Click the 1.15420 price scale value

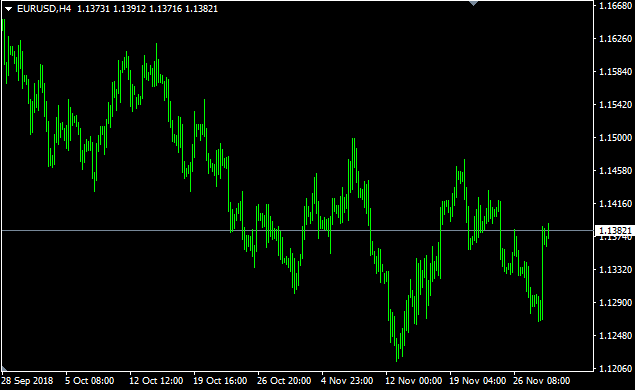coord(615,104)
